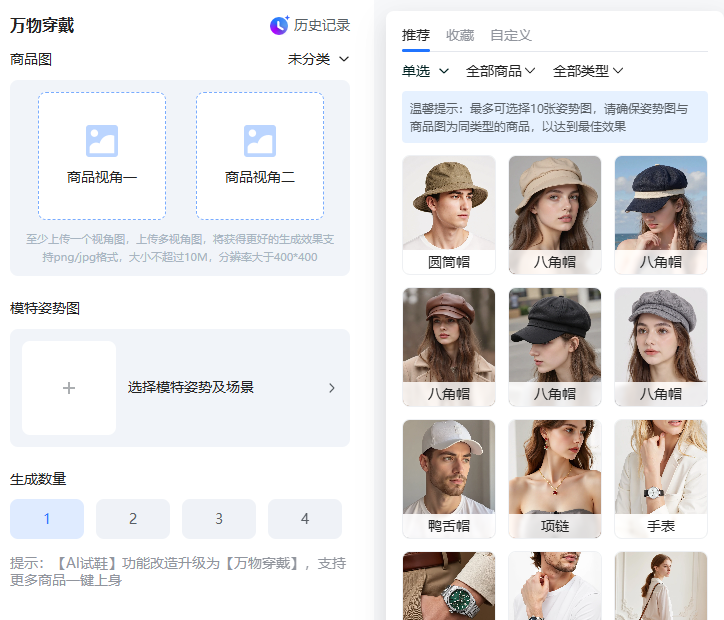724x620 pixels.
Task: Expand the 全部类型 filter dropdown
Action: point(588,71)
